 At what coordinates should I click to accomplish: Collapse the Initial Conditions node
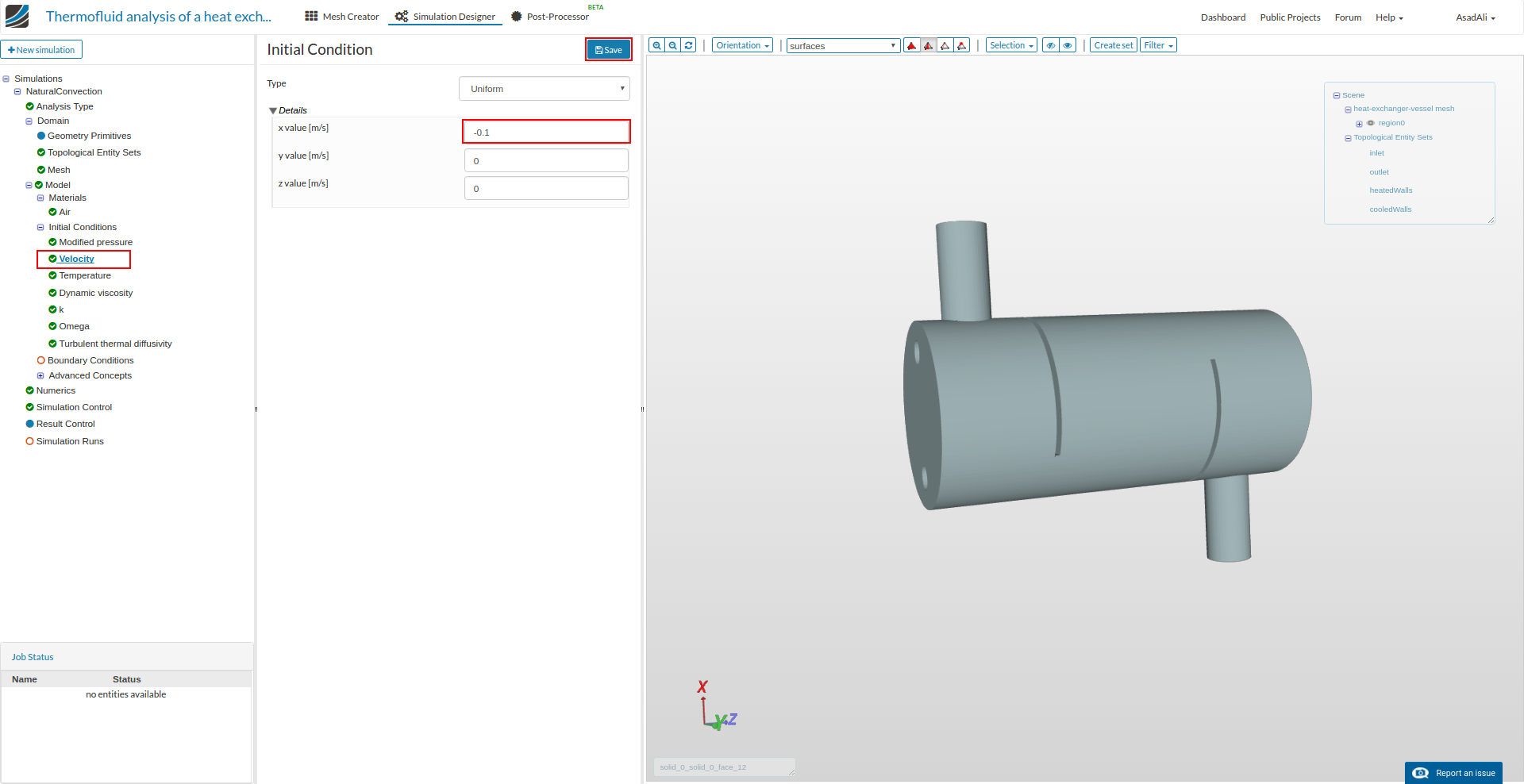click(40, 227)
